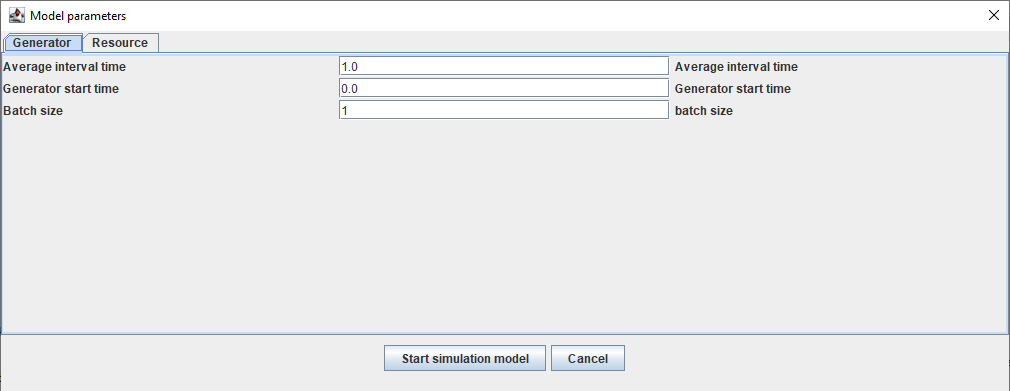Click the left 'Batch size' label

33,110
